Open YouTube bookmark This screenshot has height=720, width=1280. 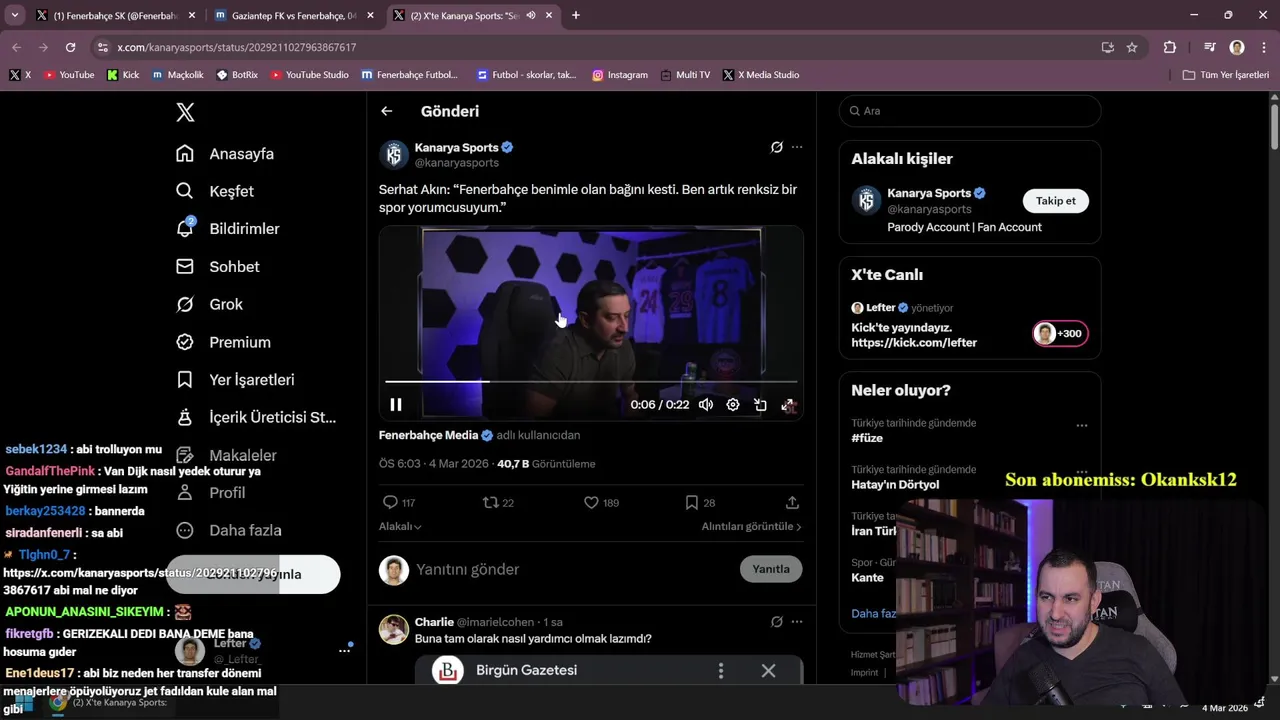[x=69, y=75]
